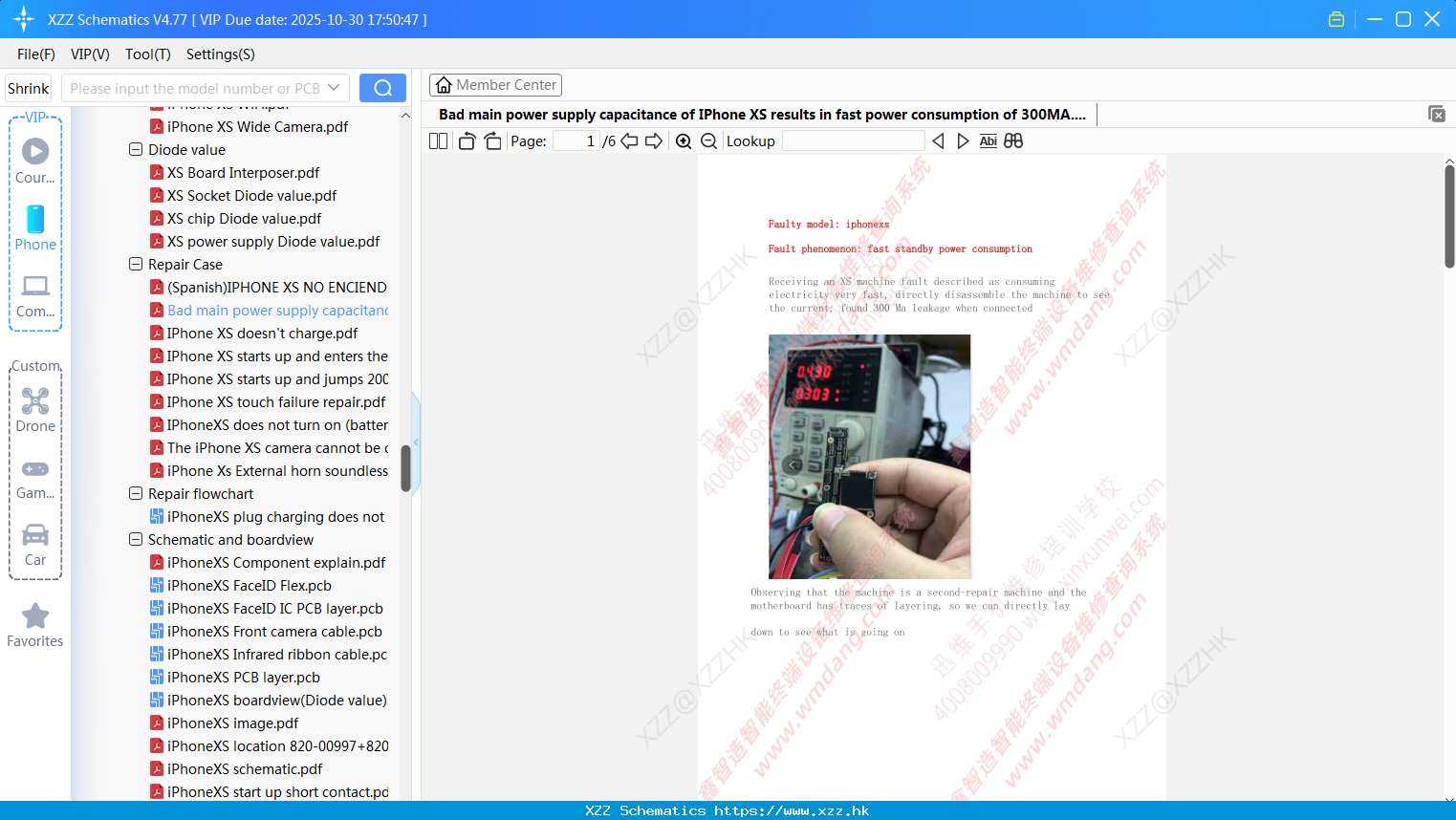Rotate page counterclockwise
Image resolution: width=1456 pixels, height=820 pixels.
coord(467,140)
